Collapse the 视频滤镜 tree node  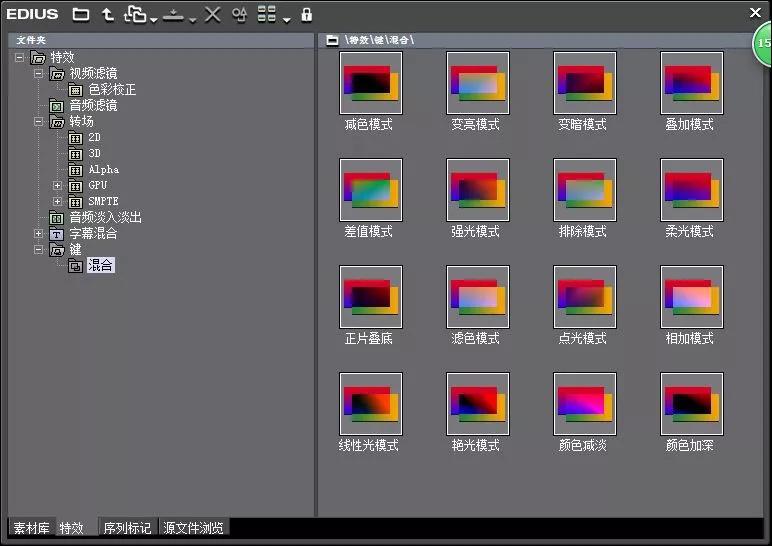(x=39, y=74)
